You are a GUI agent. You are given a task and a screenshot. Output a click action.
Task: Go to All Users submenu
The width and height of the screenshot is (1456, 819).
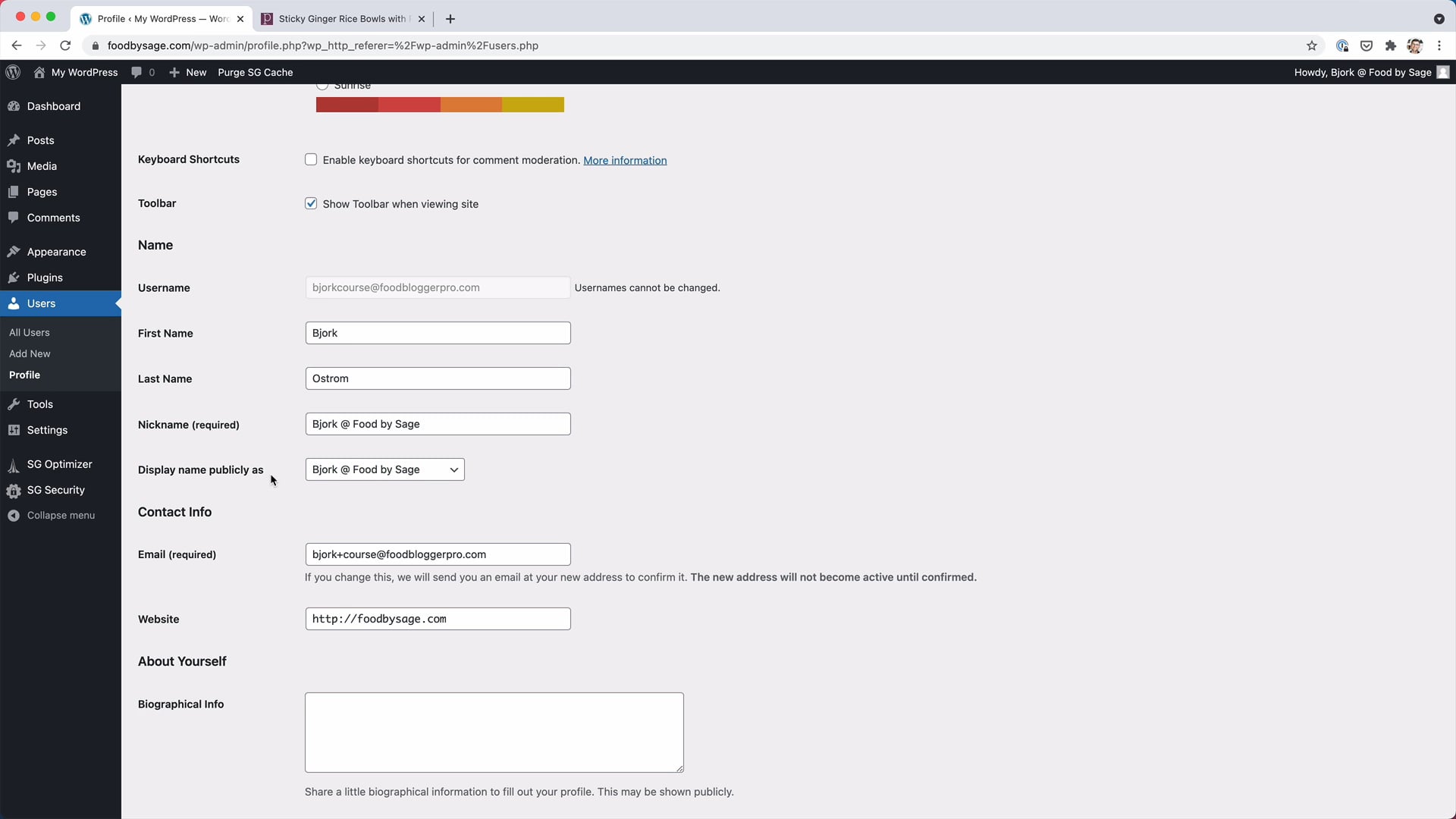[x=30, y=332]
